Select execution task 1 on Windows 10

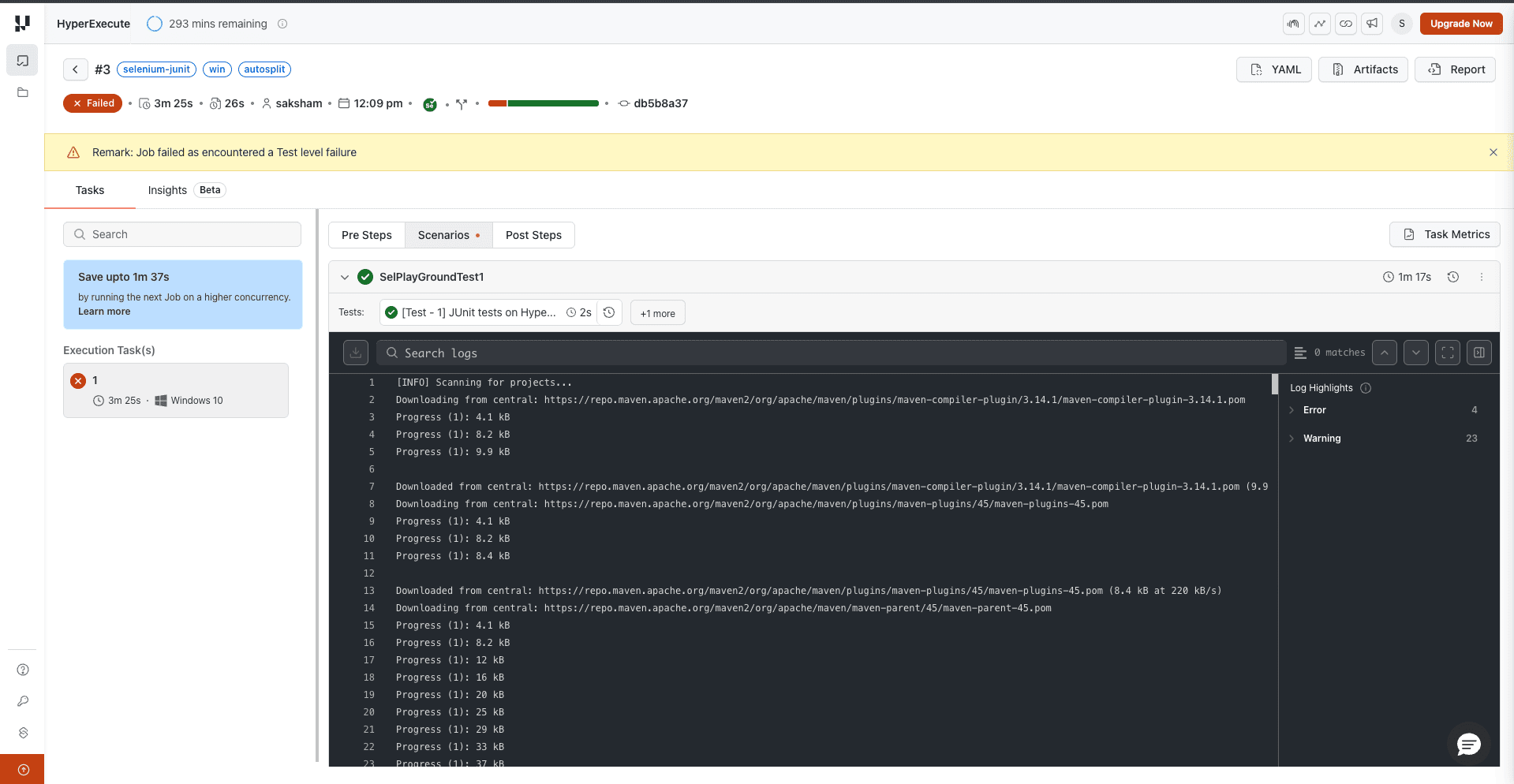click(x=176, y=390)
